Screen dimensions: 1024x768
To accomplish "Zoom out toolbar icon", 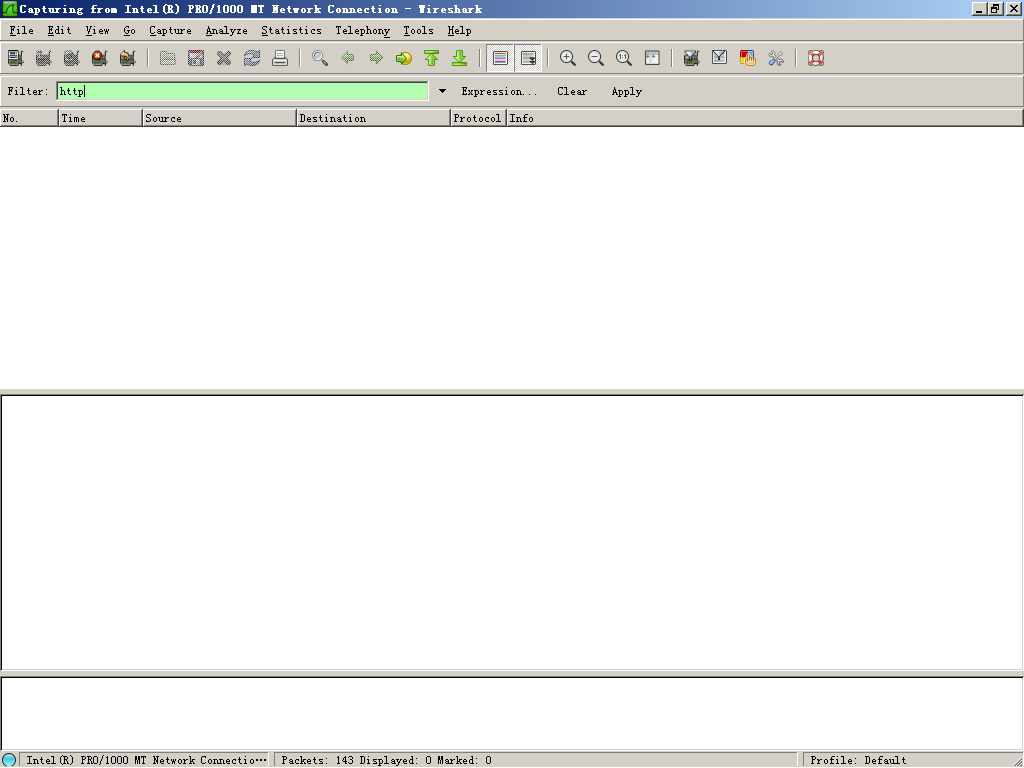I will coord(596,58).
